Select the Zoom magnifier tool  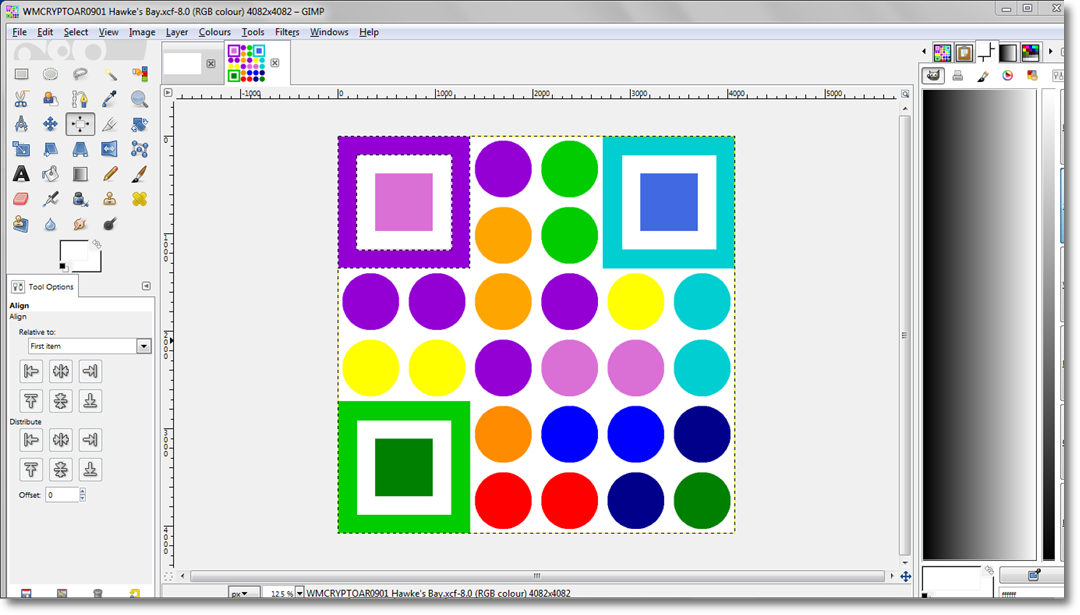click(x=139, y=99)
